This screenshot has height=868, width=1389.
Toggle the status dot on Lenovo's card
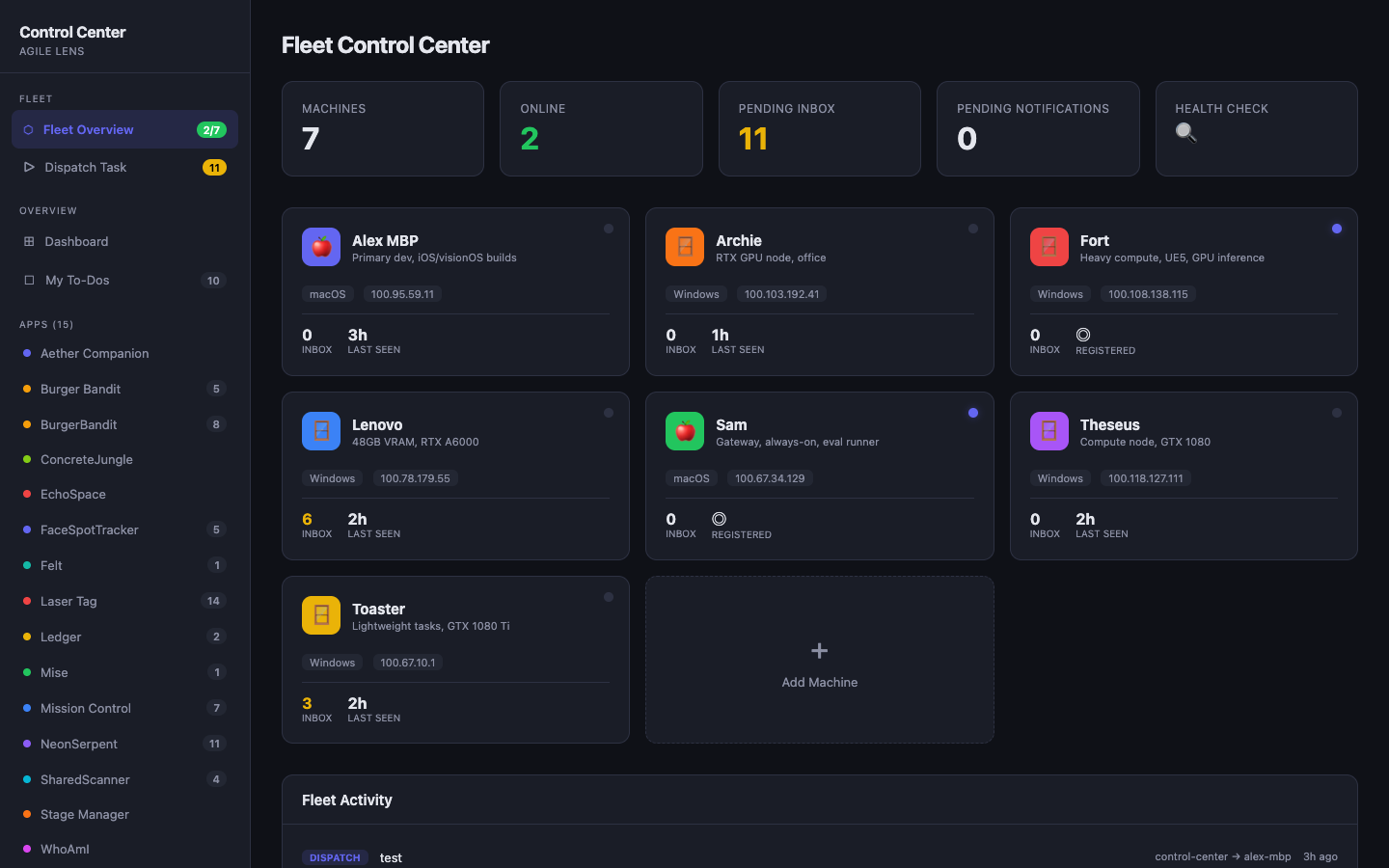[609, 413]
